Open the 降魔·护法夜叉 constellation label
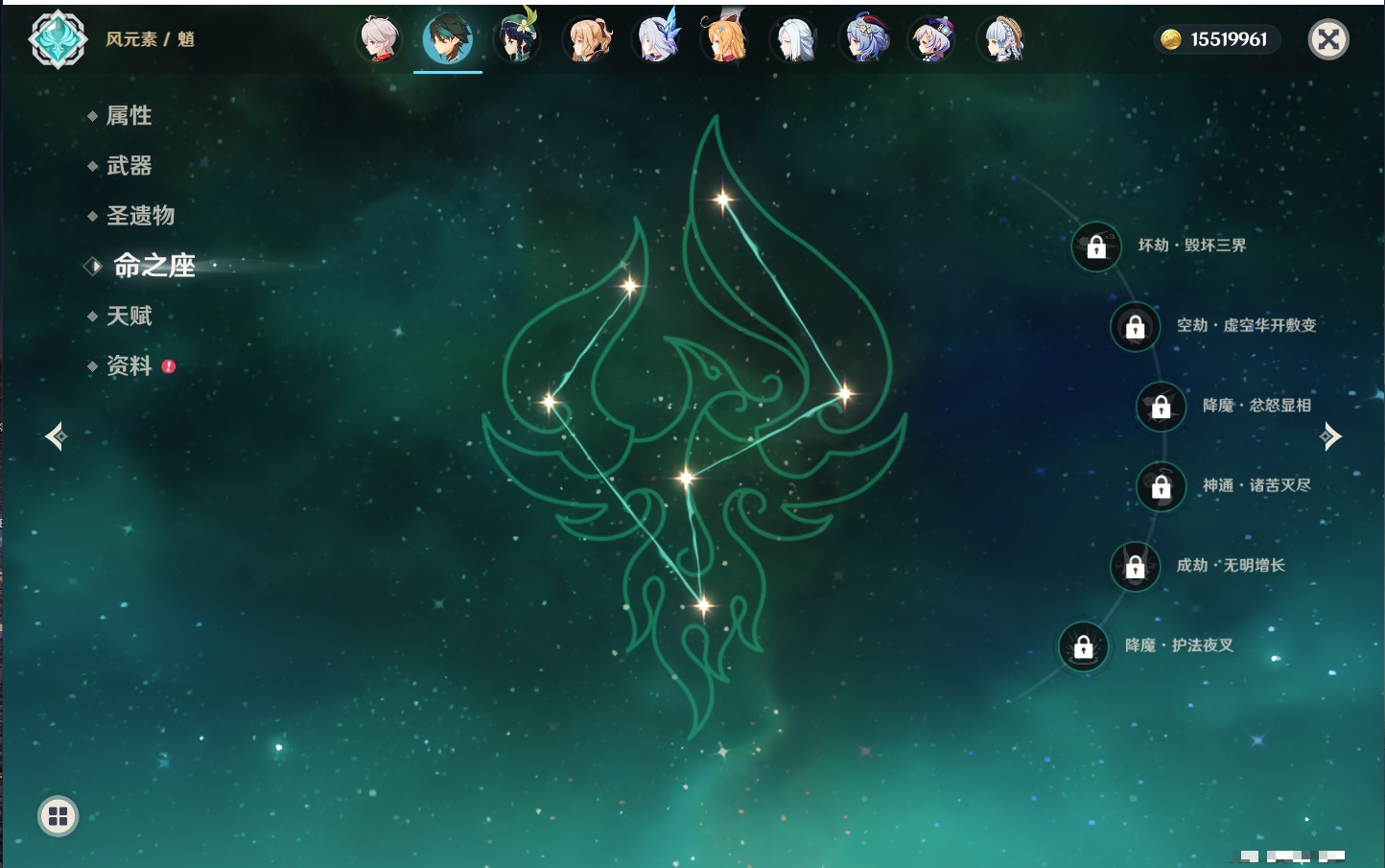 tap(1179, 645)
